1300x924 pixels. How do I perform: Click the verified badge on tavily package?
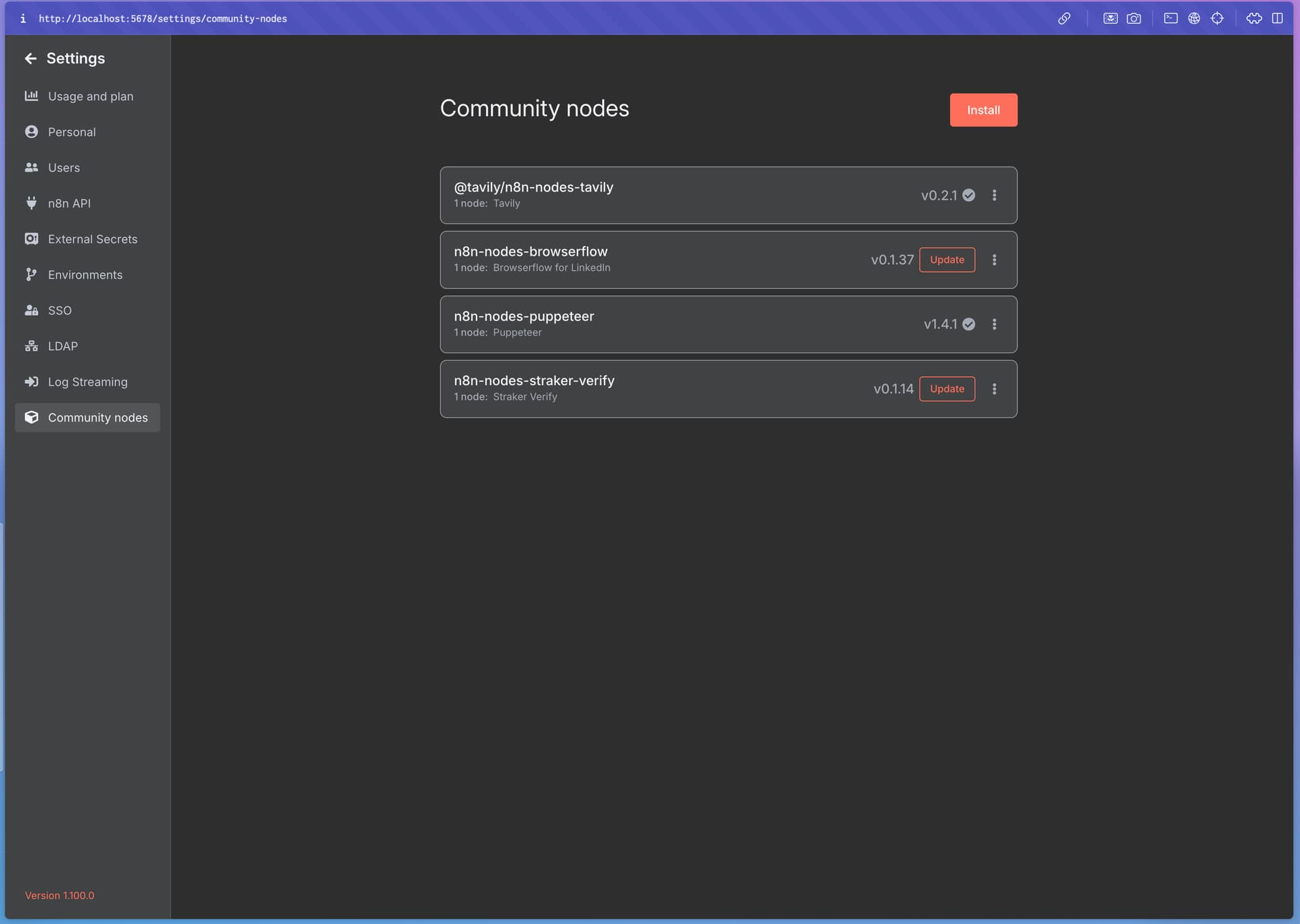click(x=969, y=195)
